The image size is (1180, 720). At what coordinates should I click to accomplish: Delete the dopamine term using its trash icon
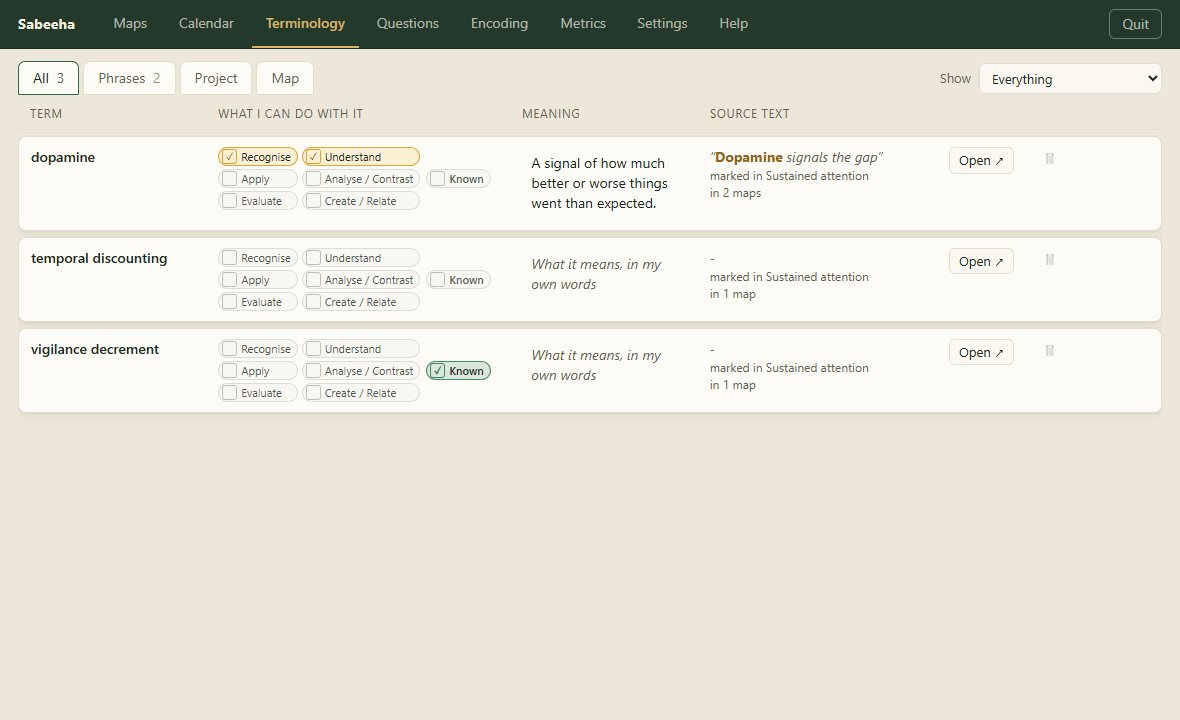[x=1050, y=159]
